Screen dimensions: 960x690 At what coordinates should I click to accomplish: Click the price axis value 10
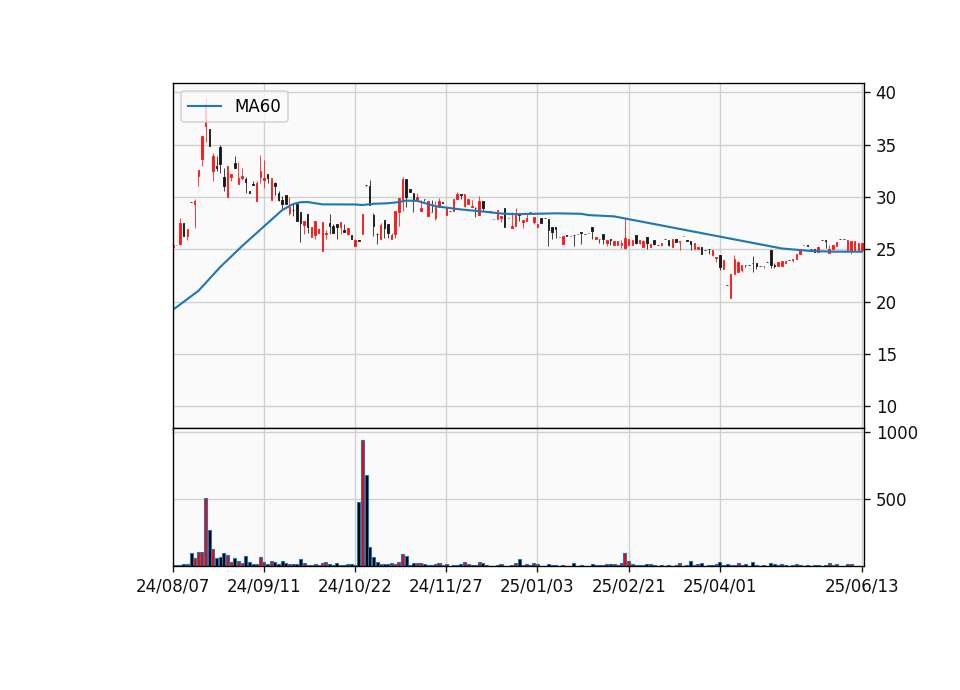tap(886, 407)
